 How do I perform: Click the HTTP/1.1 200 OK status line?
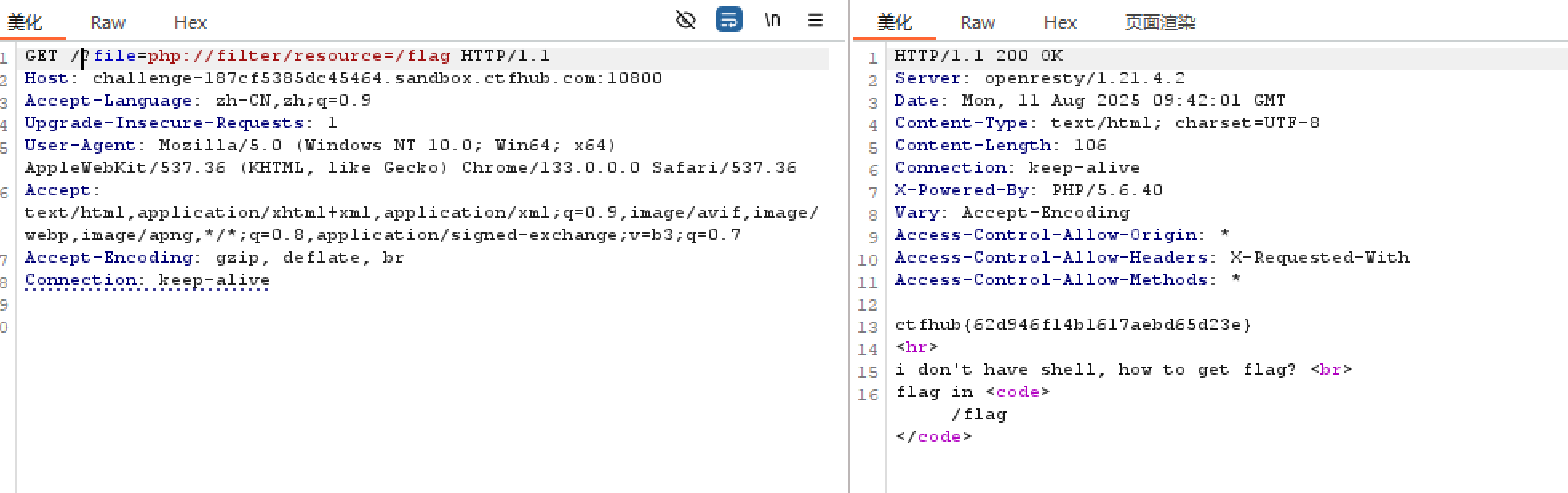[979, 56]
